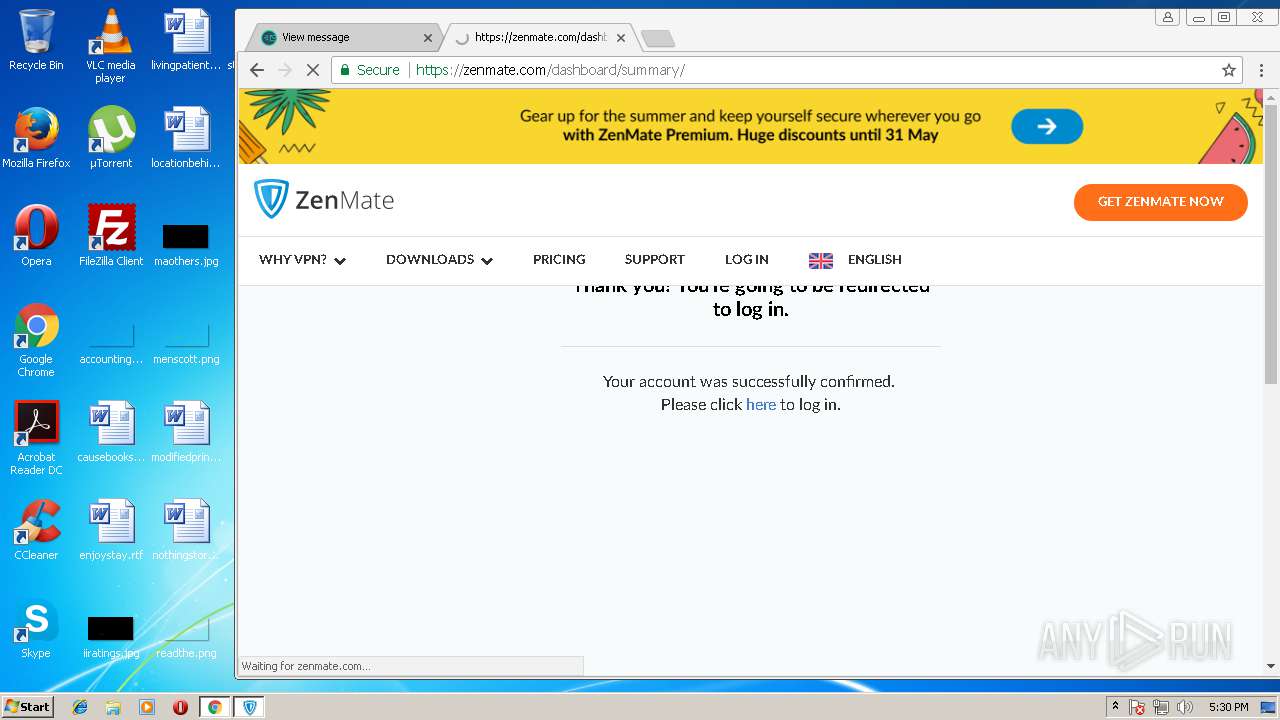1280x720 pixels.
Task: Open the Action Center flag tray icon
Action: (x=1137, y=707)
